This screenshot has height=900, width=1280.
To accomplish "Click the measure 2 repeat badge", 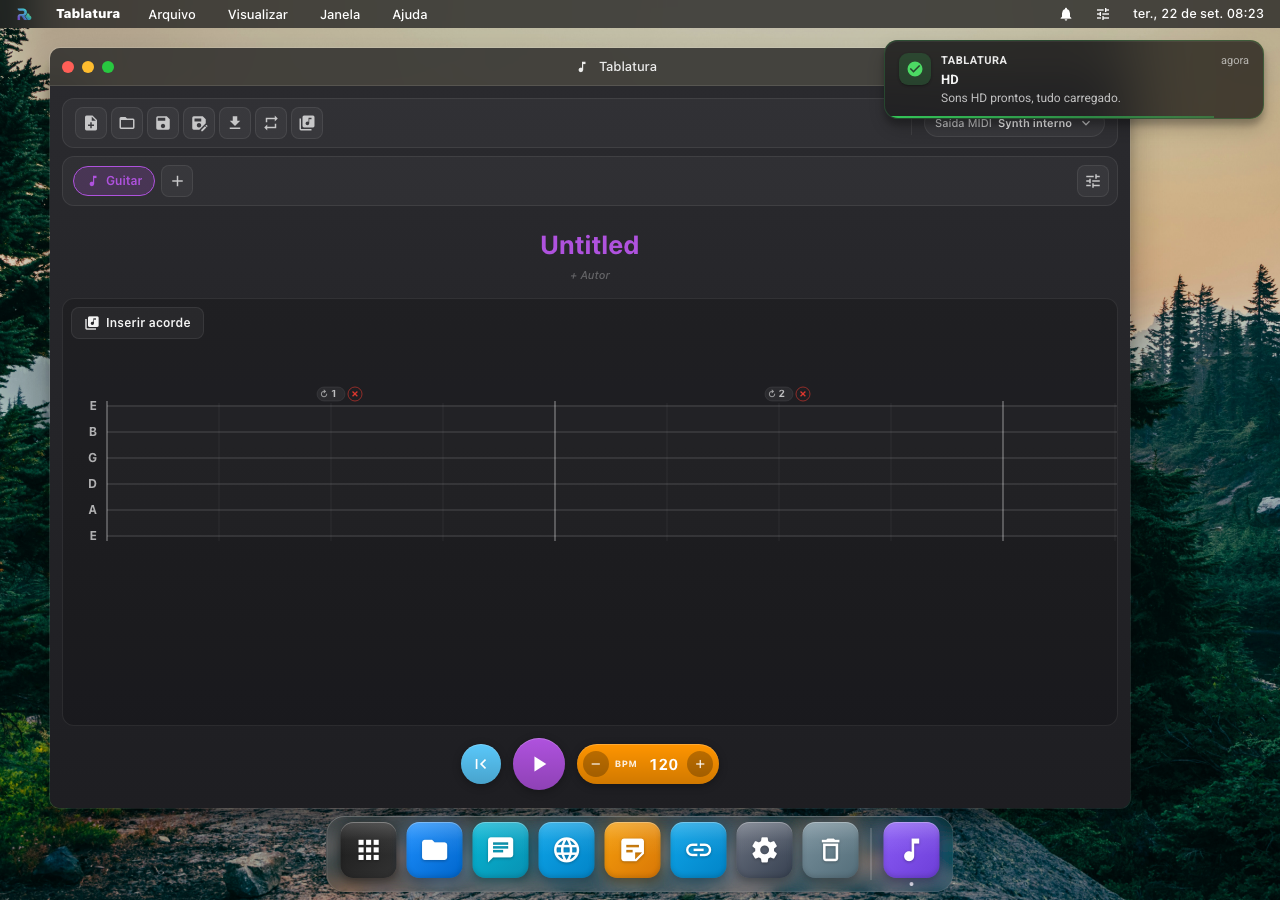I will point(779,394).
